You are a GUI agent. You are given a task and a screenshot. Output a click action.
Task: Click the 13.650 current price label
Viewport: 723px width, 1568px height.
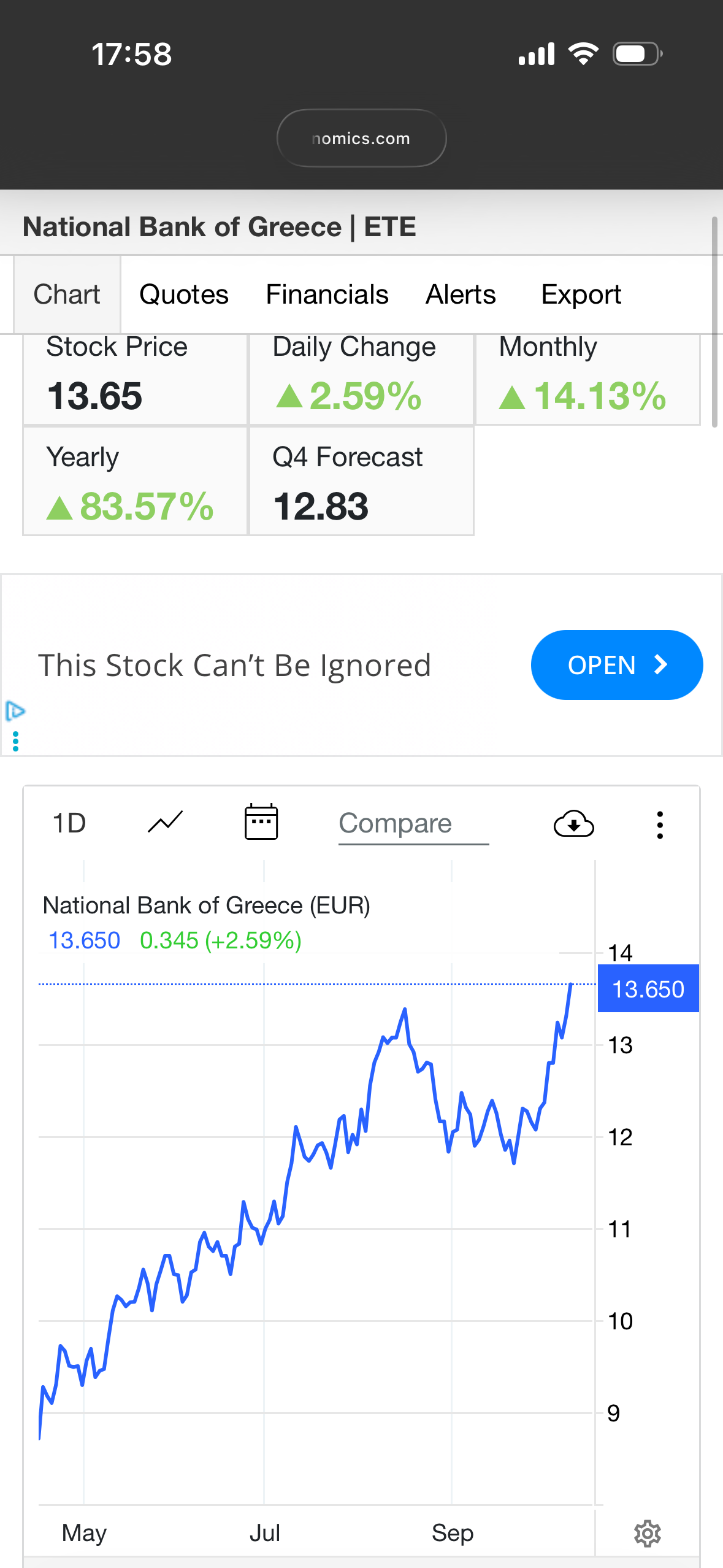(648, 989)
